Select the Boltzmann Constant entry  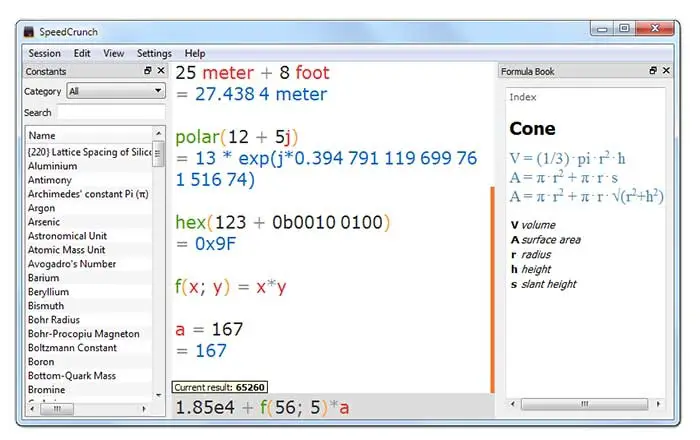pyautogui.click(x=89, y=348)
